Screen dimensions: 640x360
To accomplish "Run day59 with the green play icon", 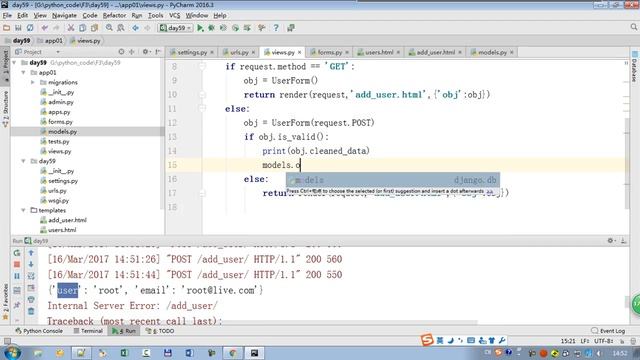I will pyautogui.click(x=200, y=28).
